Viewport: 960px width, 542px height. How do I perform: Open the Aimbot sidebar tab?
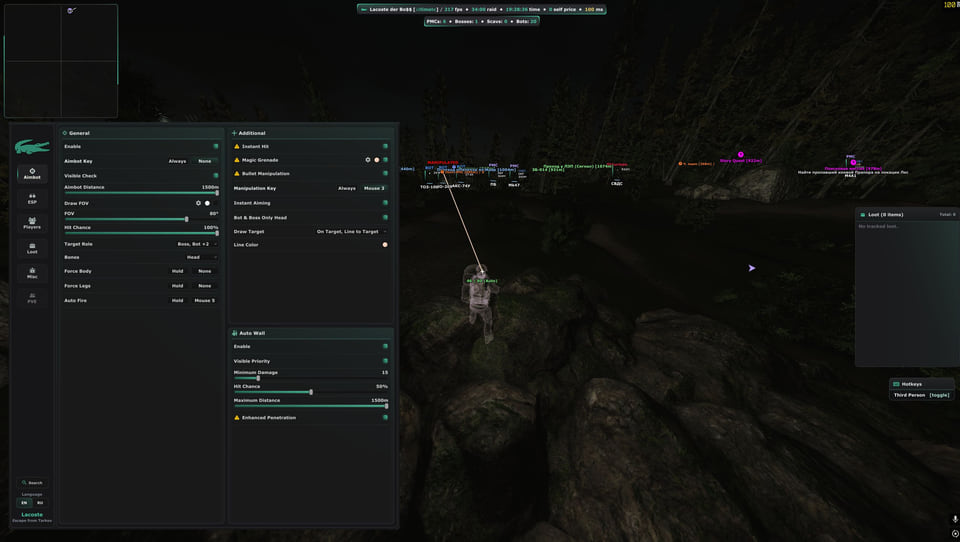click(32, 173)
